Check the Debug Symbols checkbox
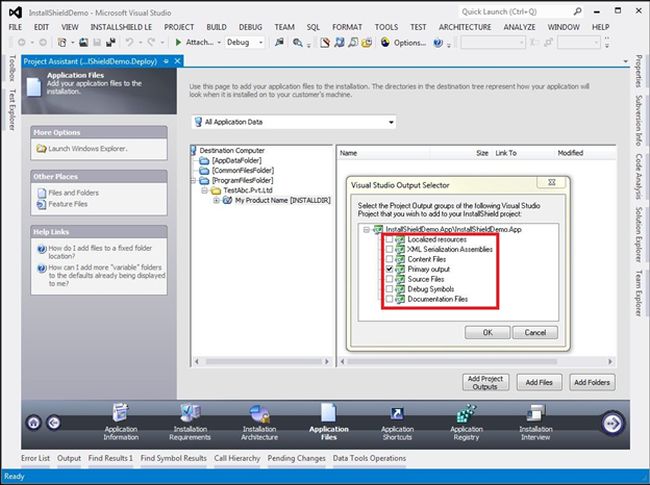Image resolution: width=650 pixels, height=485 pixels. pyautogui.click(x=389, y=289)
